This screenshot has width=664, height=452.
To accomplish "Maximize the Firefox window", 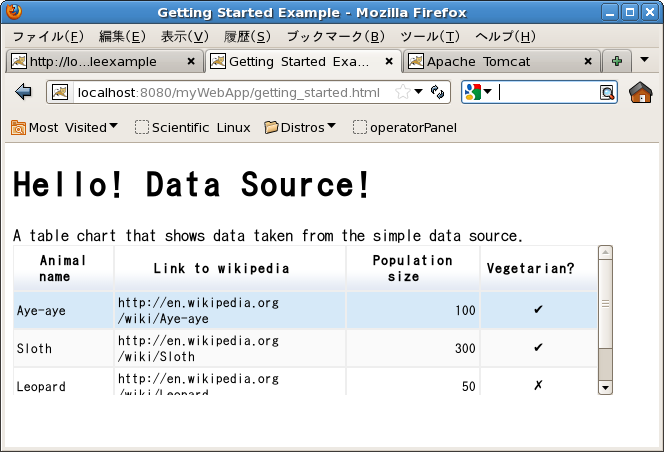I will (630, 12).
